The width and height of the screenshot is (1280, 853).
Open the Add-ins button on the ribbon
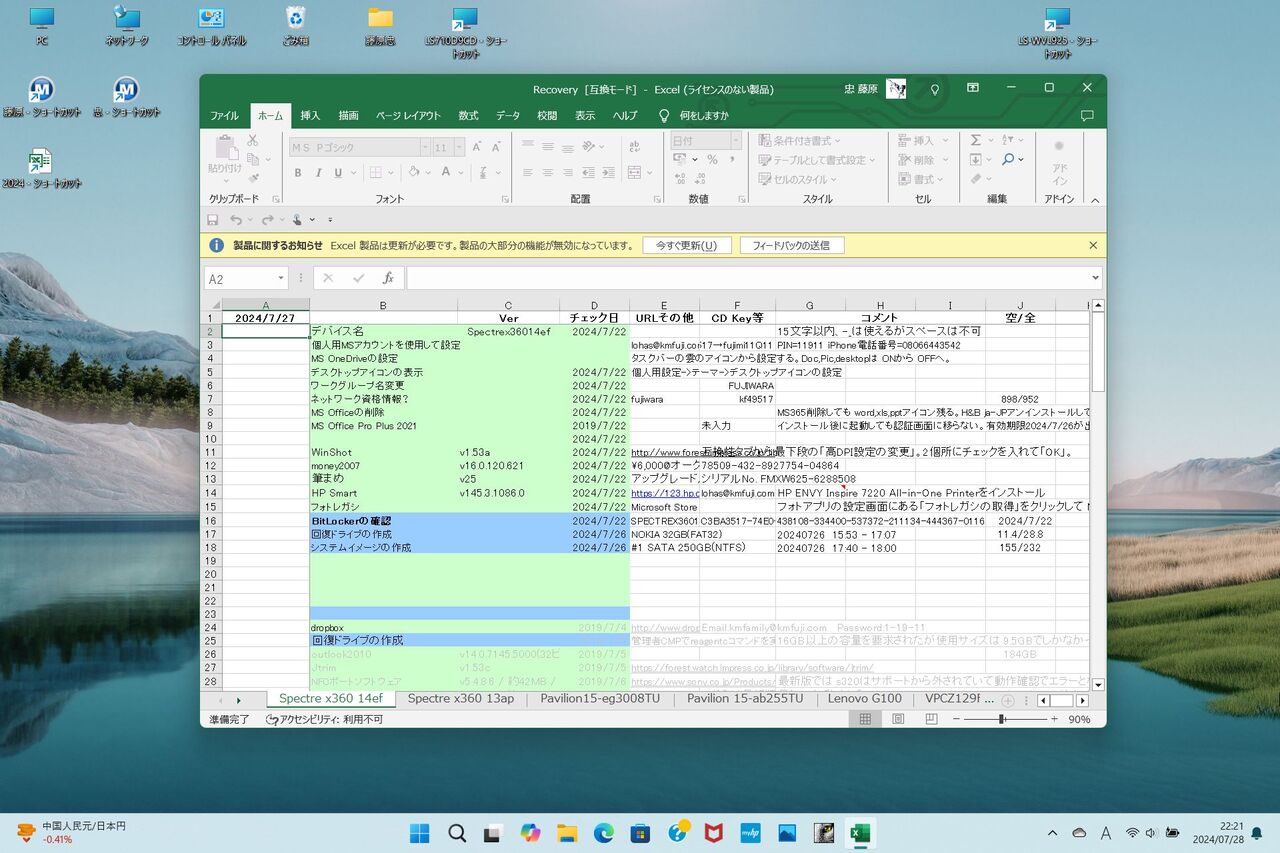[1059, 161]
